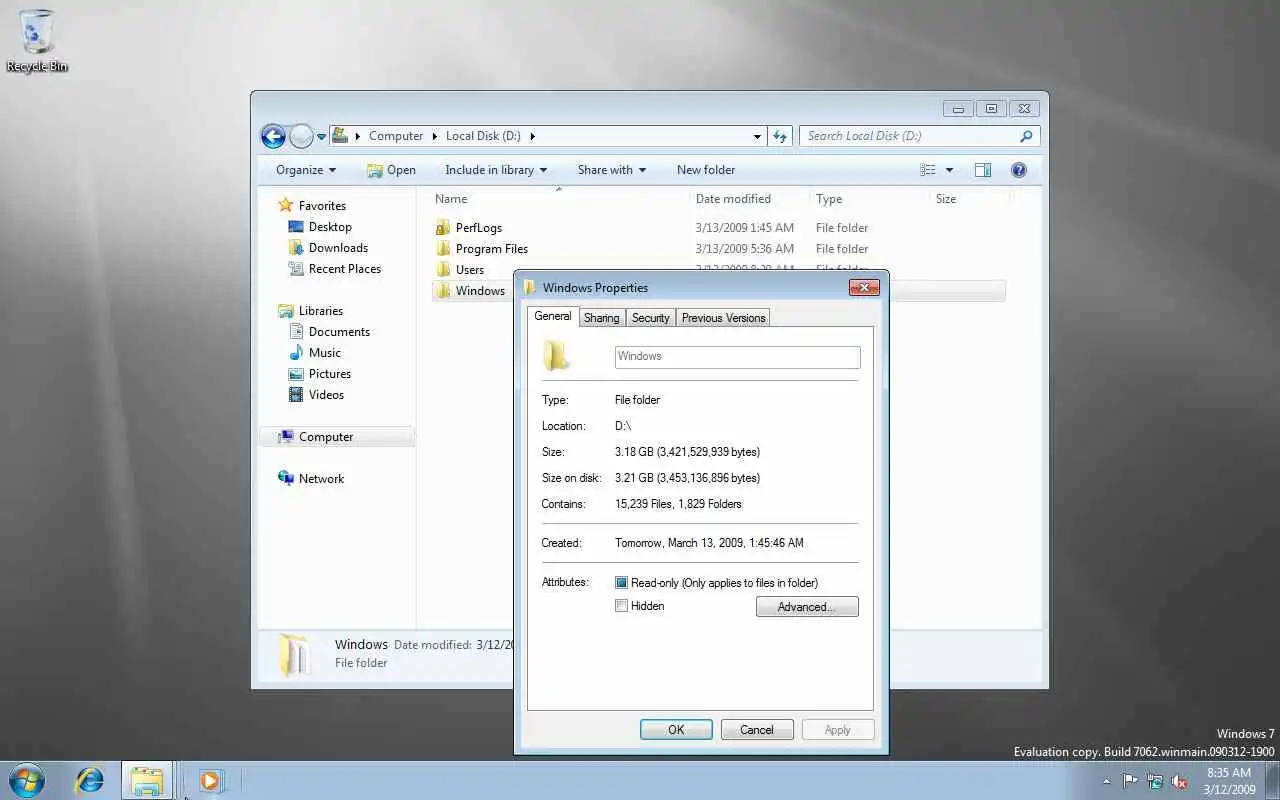Switch to the Sharing tab
This screenshot has width=1280, height=800.
pyautogui.click(x=602, y=318)
